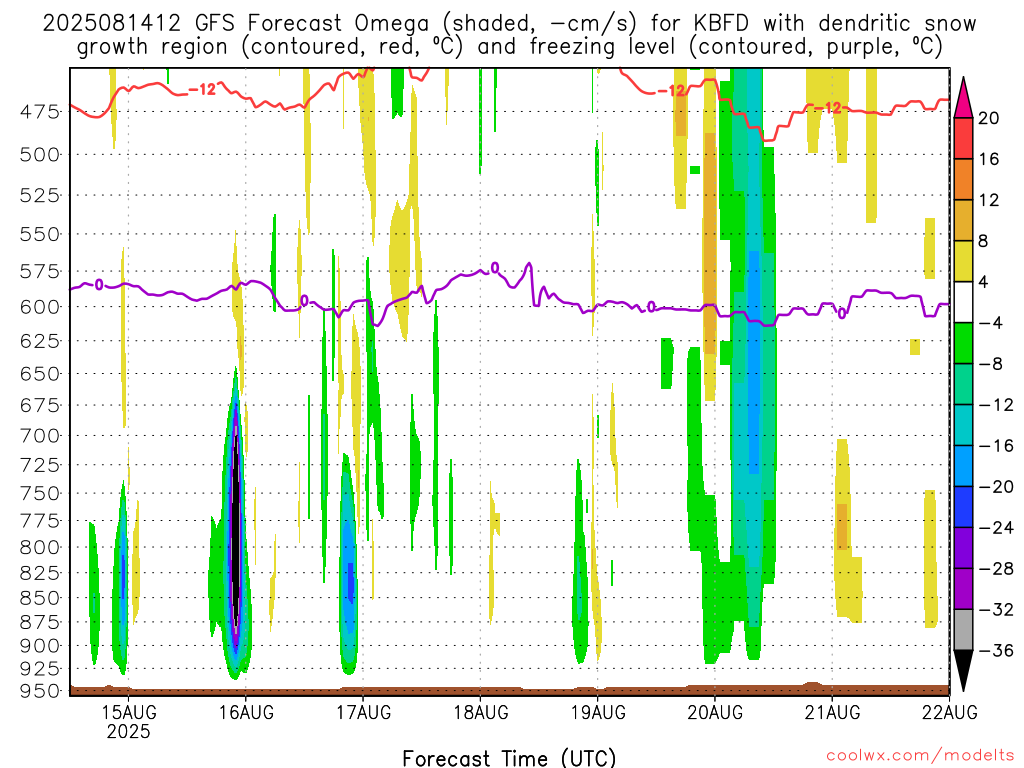Click the white -4 to 4 colorbar segment
The height and width of the screenshot is (768, 1024).
pyautogui.click(x=963, y=302)
